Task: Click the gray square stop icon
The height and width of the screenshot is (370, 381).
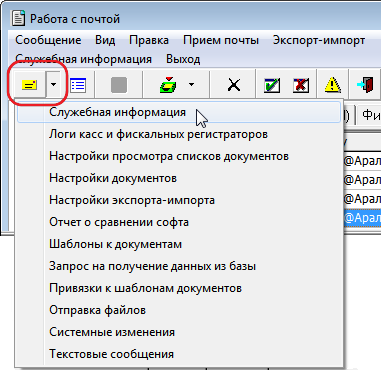Action: (x=119, y=85)
